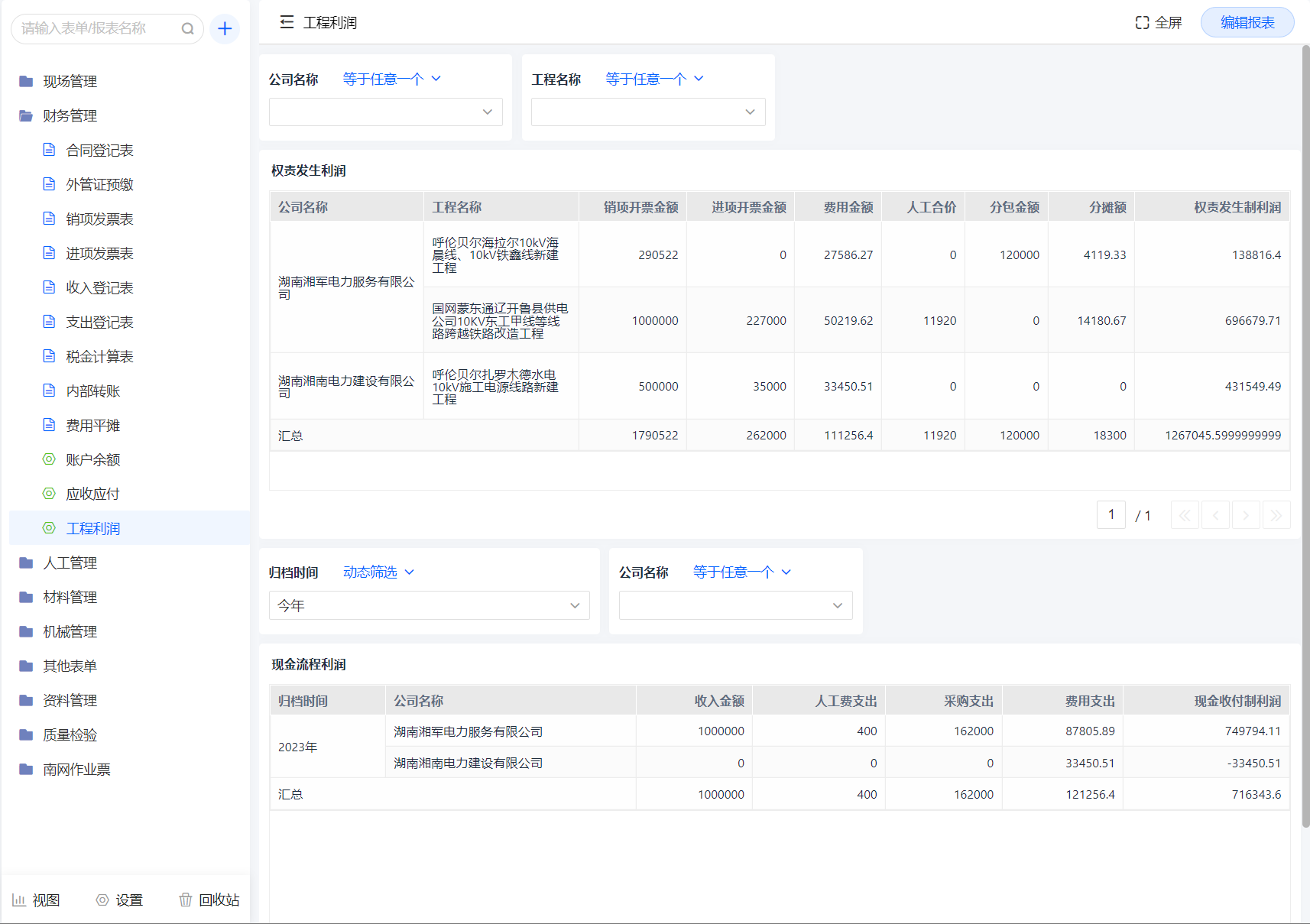
Task: Open 设置 settings at sidebar bottom
Action: 119,900
